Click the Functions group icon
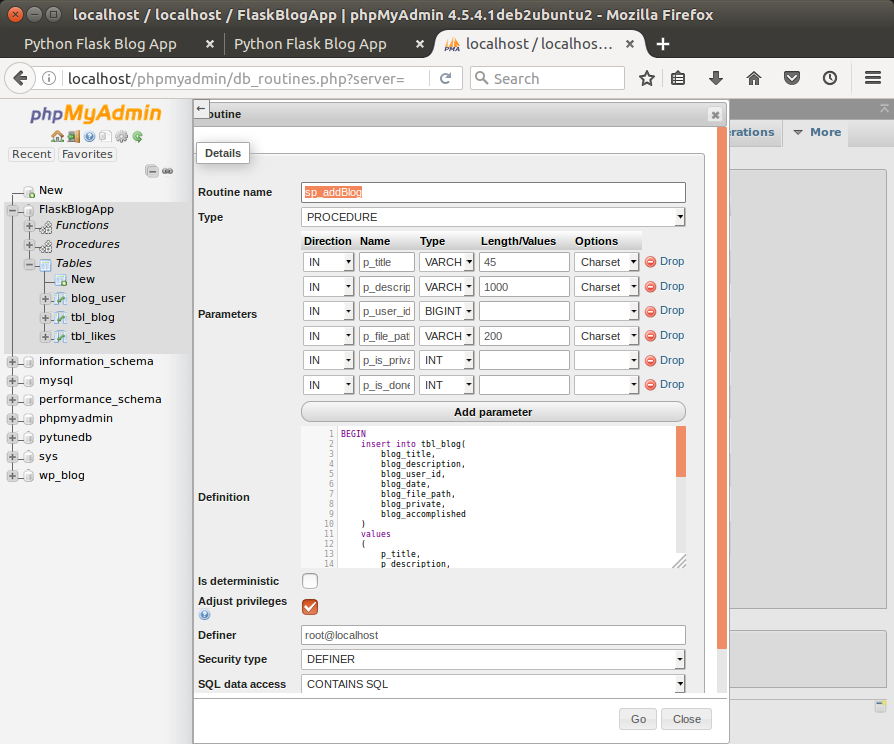 (46, 227)
